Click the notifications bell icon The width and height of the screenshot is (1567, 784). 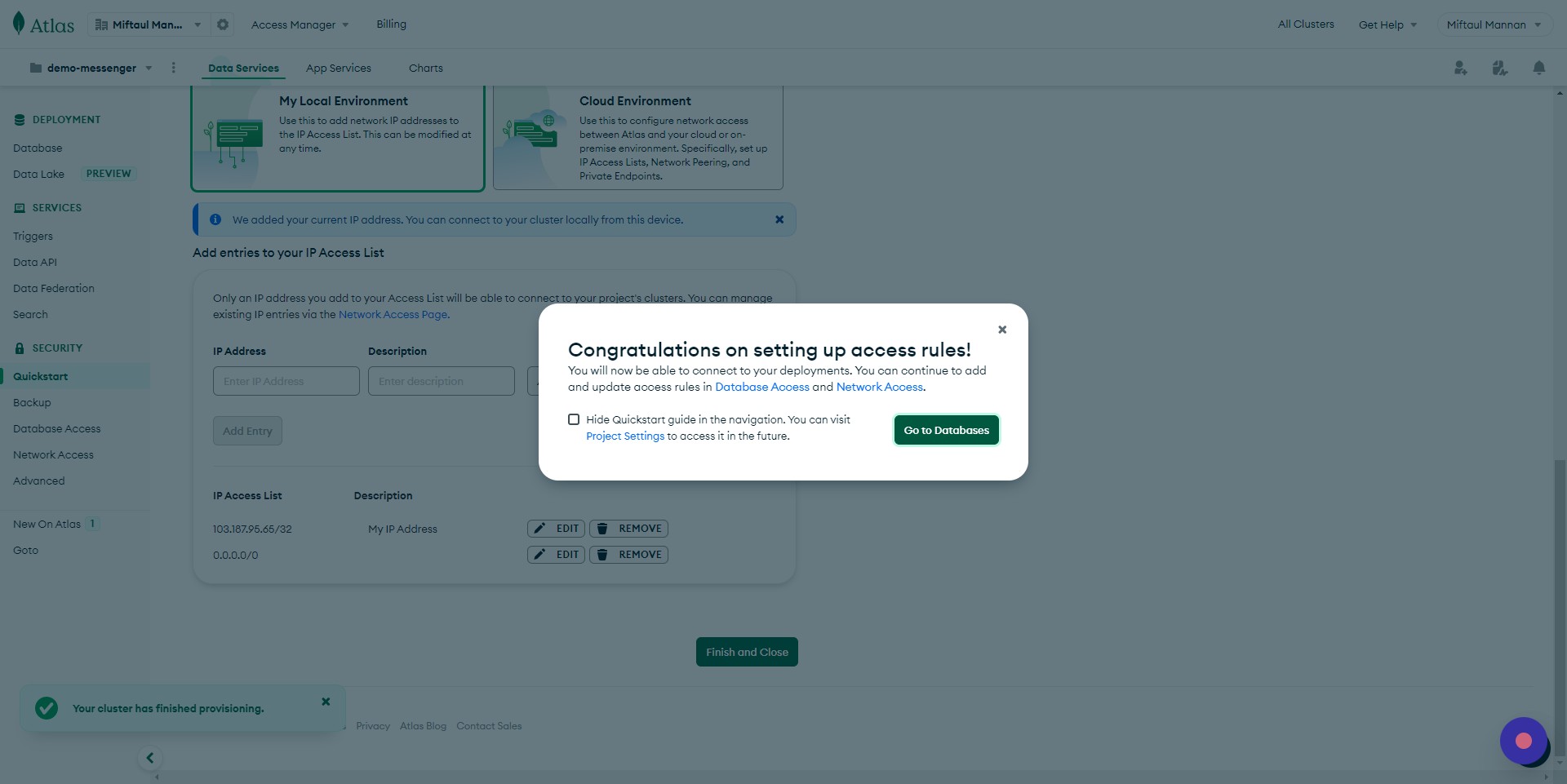pyautogui.click(x=1538, y=68)
